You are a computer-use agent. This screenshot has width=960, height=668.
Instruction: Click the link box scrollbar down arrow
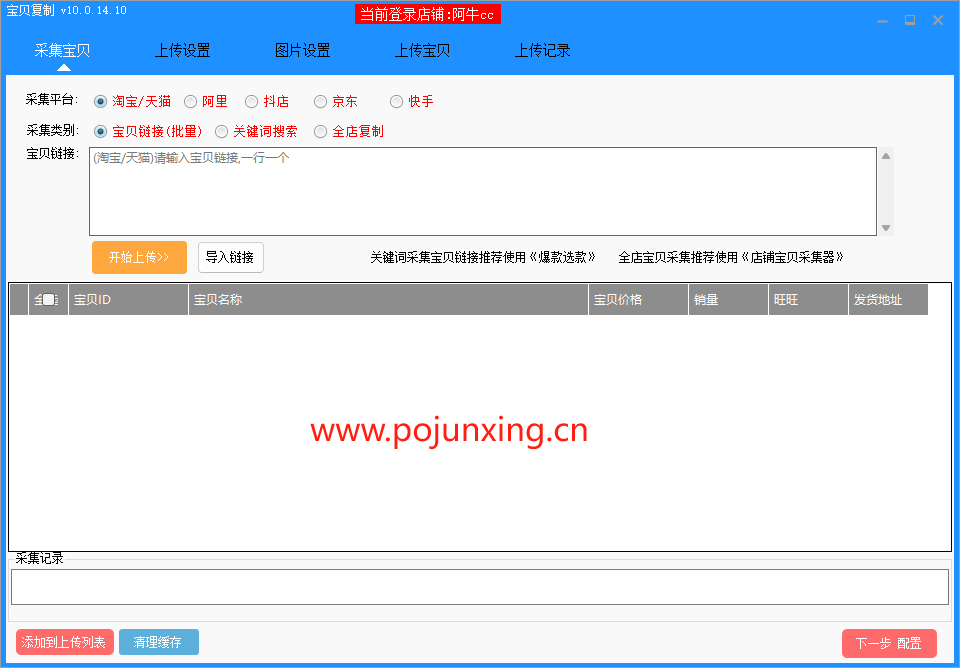pos(886,228)
